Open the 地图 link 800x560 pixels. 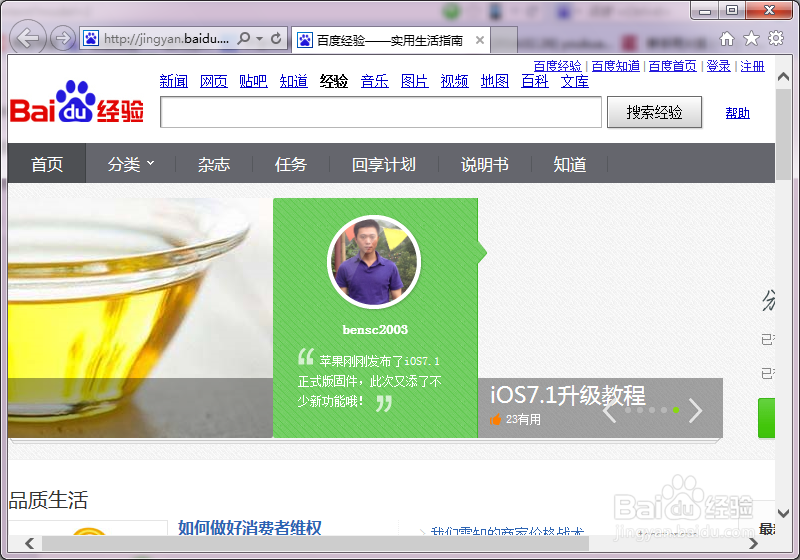[494, 81]
